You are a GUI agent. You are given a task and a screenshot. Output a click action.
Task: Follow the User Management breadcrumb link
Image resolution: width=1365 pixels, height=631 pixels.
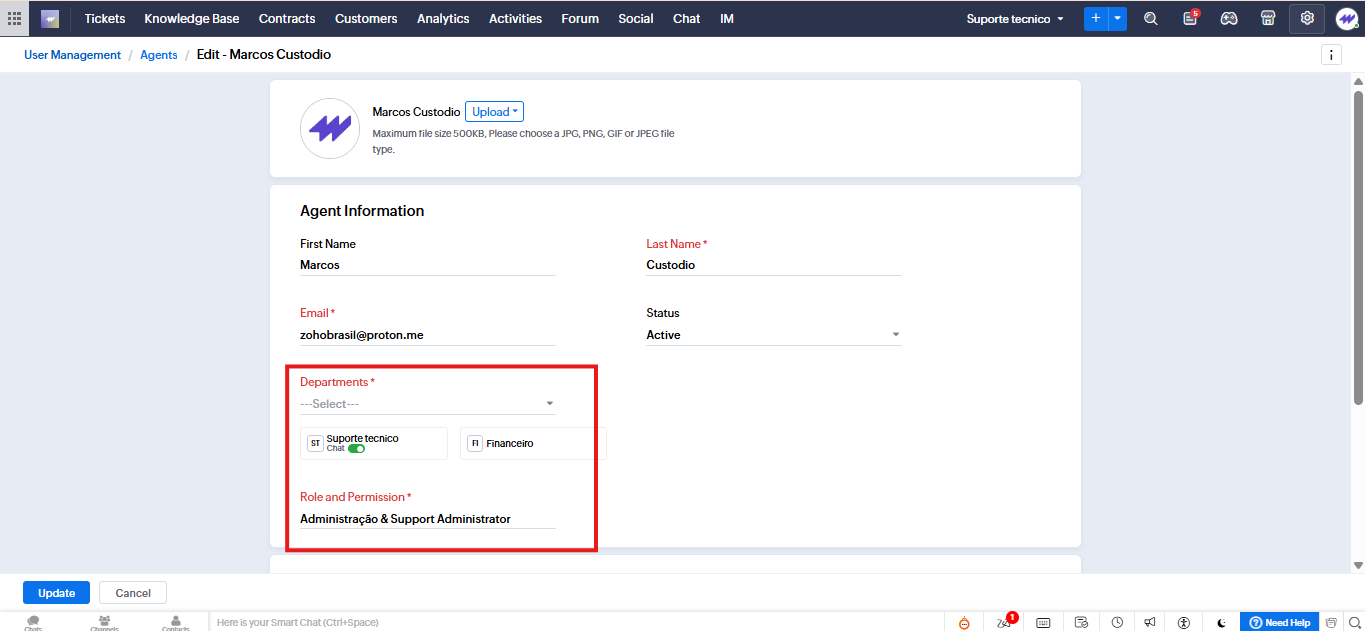click(x=72, y=55)
